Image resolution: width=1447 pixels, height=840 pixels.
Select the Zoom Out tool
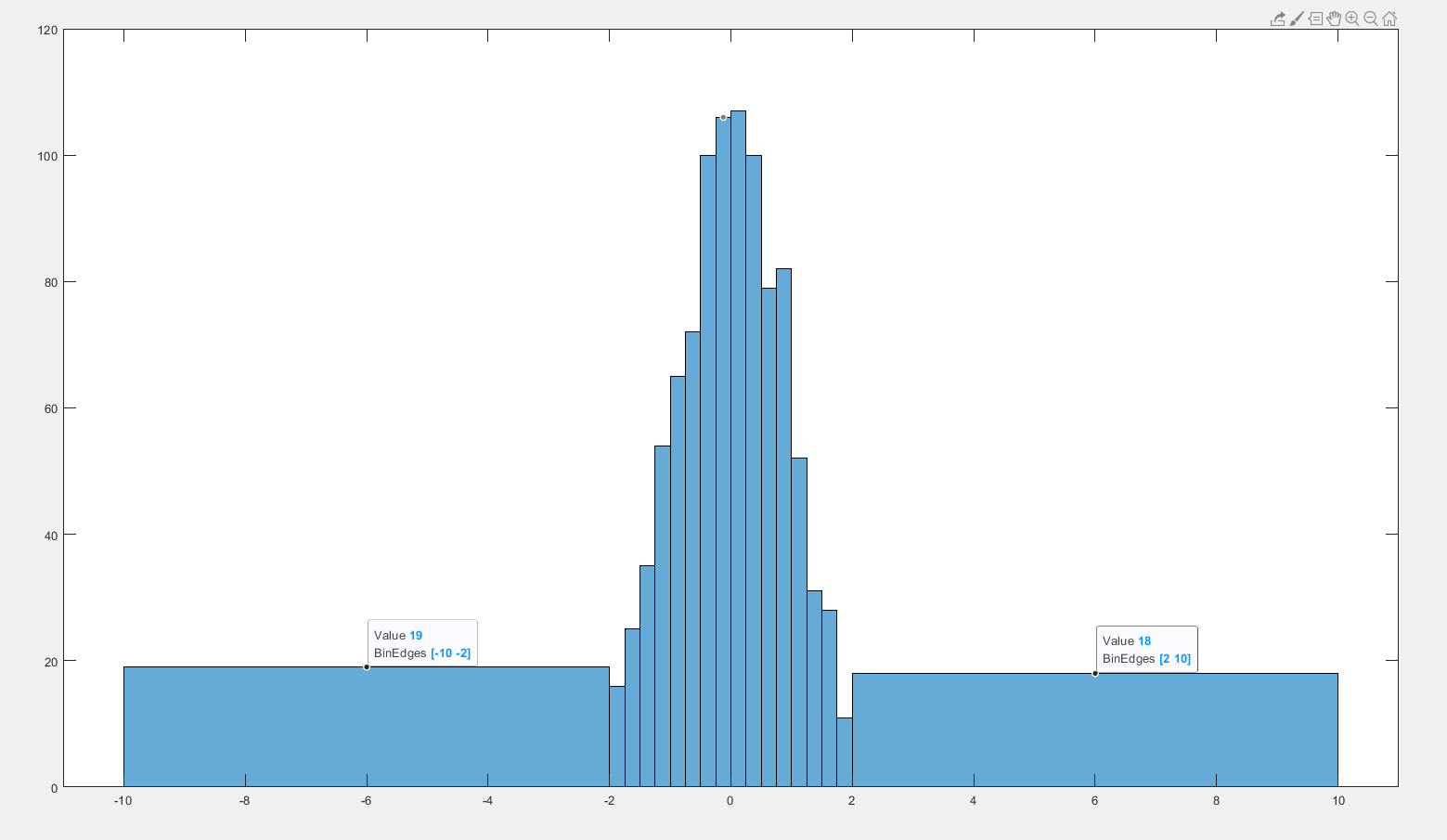(x=1372, y=19)
